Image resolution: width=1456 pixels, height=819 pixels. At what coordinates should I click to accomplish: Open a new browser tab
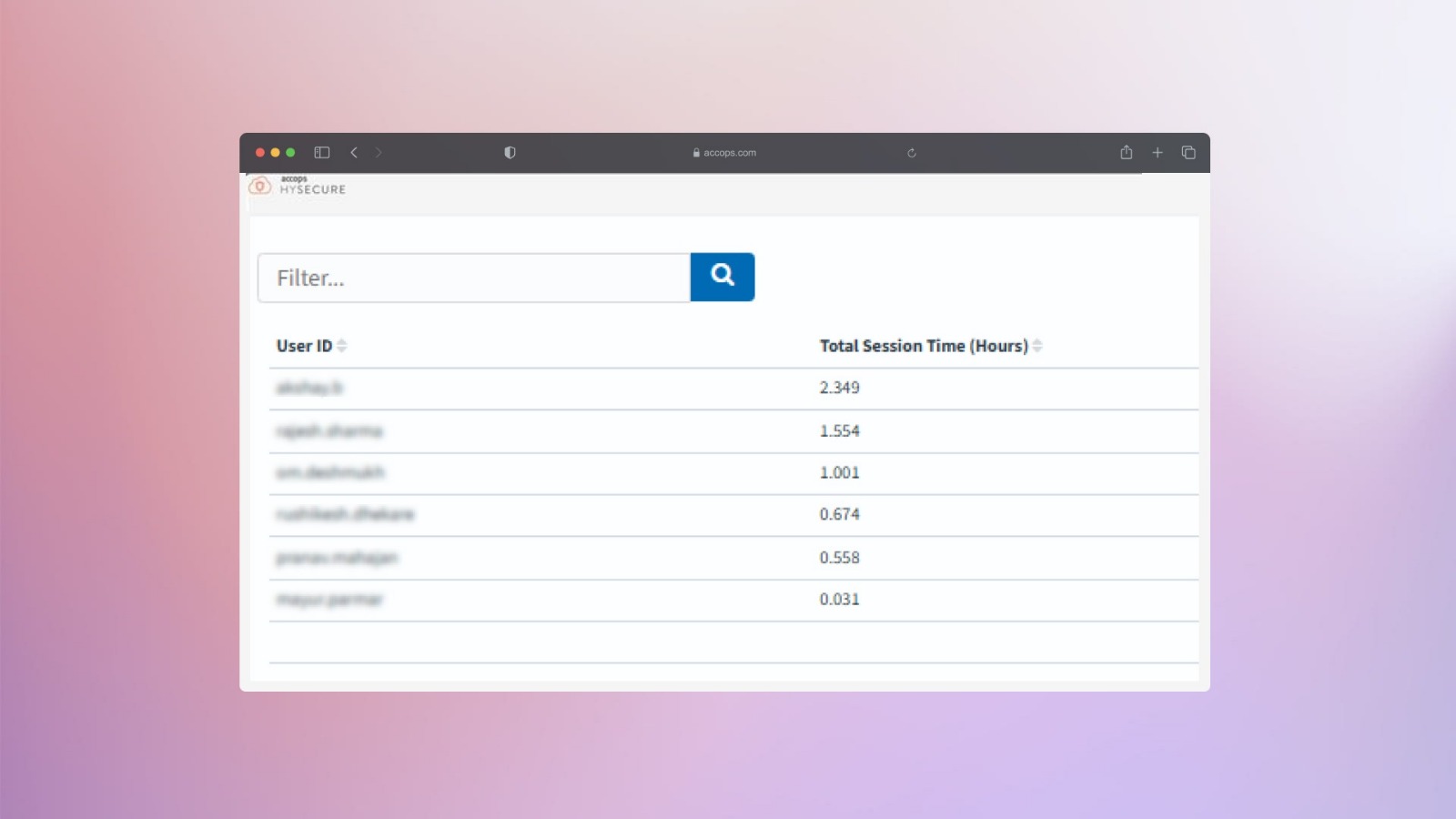tap(1158, 153)
